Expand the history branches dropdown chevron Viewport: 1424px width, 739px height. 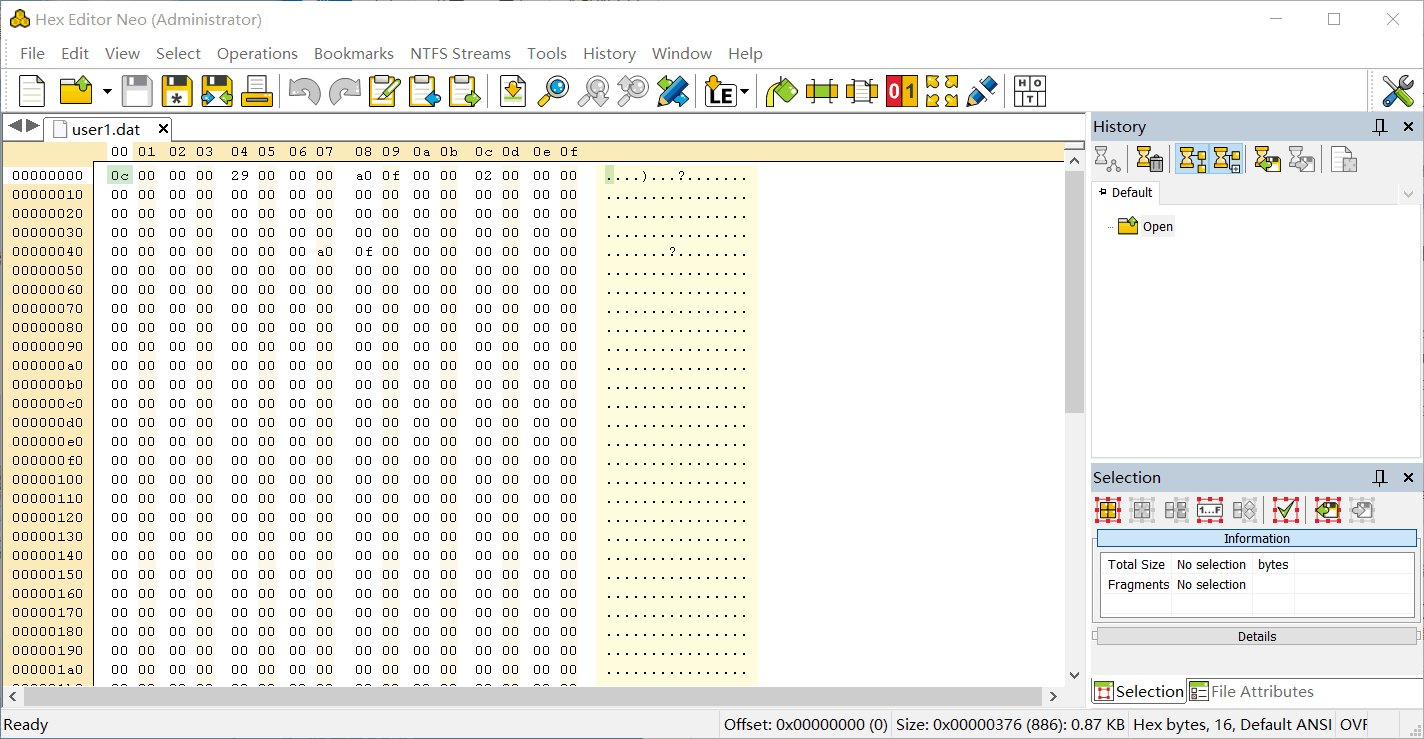tap(1409, 194)
